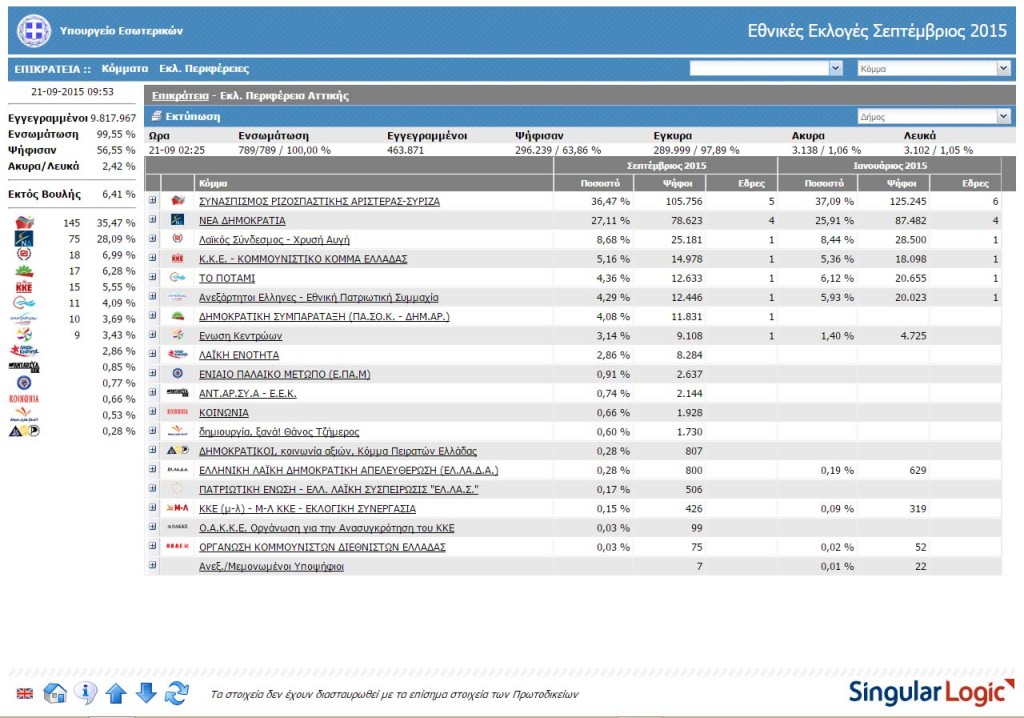Click the SingularLogic logo
The width and height of the screenshot is (1024, 718).
click(932, 693)
